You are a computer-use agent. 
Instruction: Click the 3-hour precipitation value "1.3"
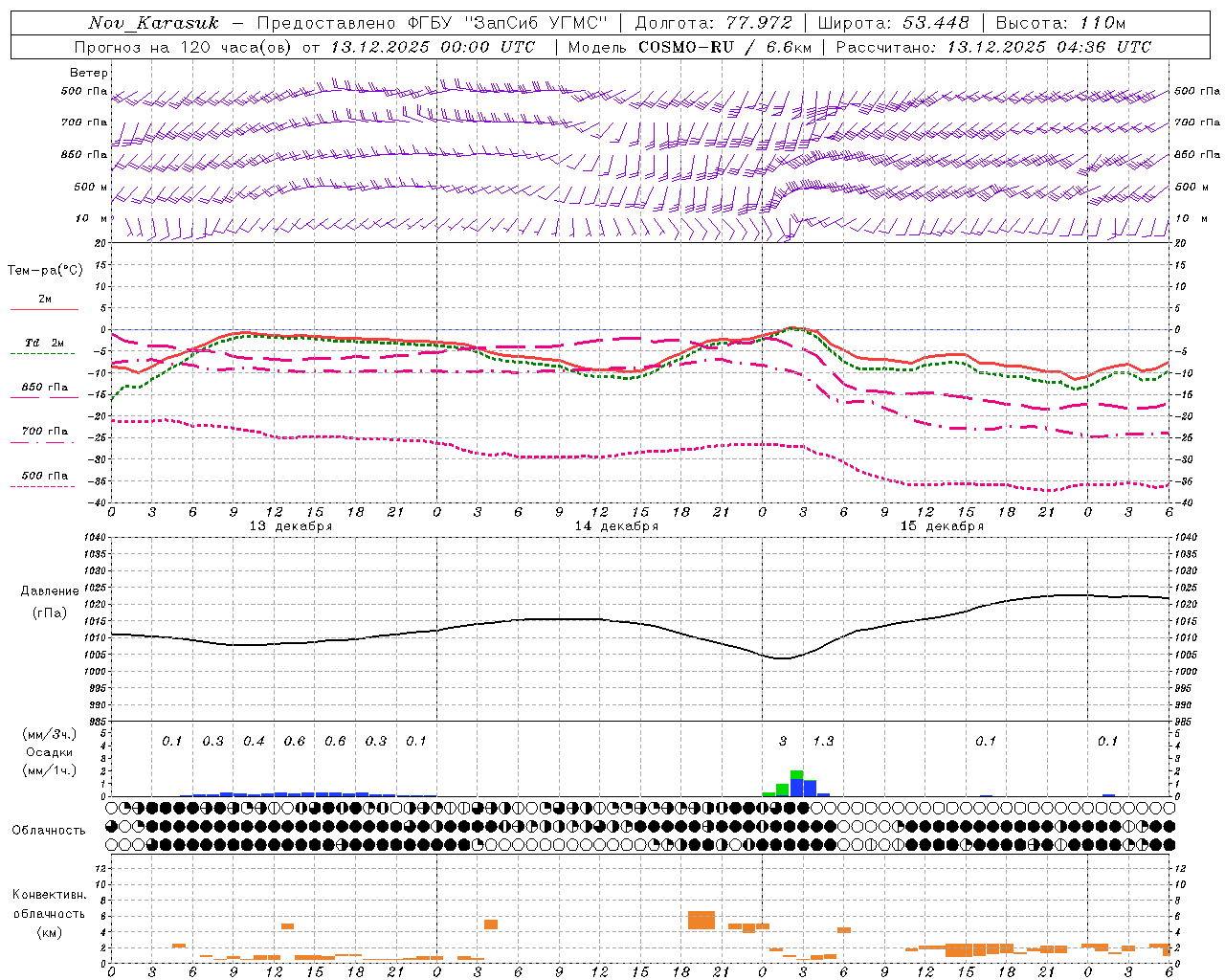click(x=823, y=742)
